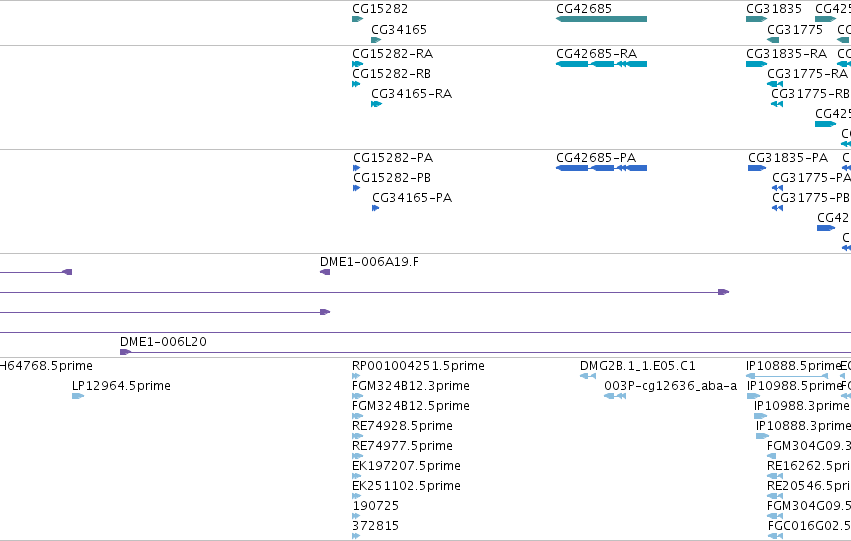Image resolution: width=851 pixels, height=541 pixels.
Task: Click the CG31775-PA protein glyph
Action: (x=777, y=188)
